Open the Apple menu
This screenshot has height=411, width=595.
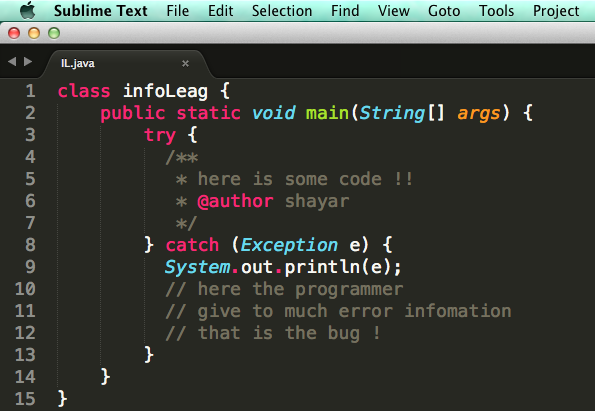pos(28,10)
